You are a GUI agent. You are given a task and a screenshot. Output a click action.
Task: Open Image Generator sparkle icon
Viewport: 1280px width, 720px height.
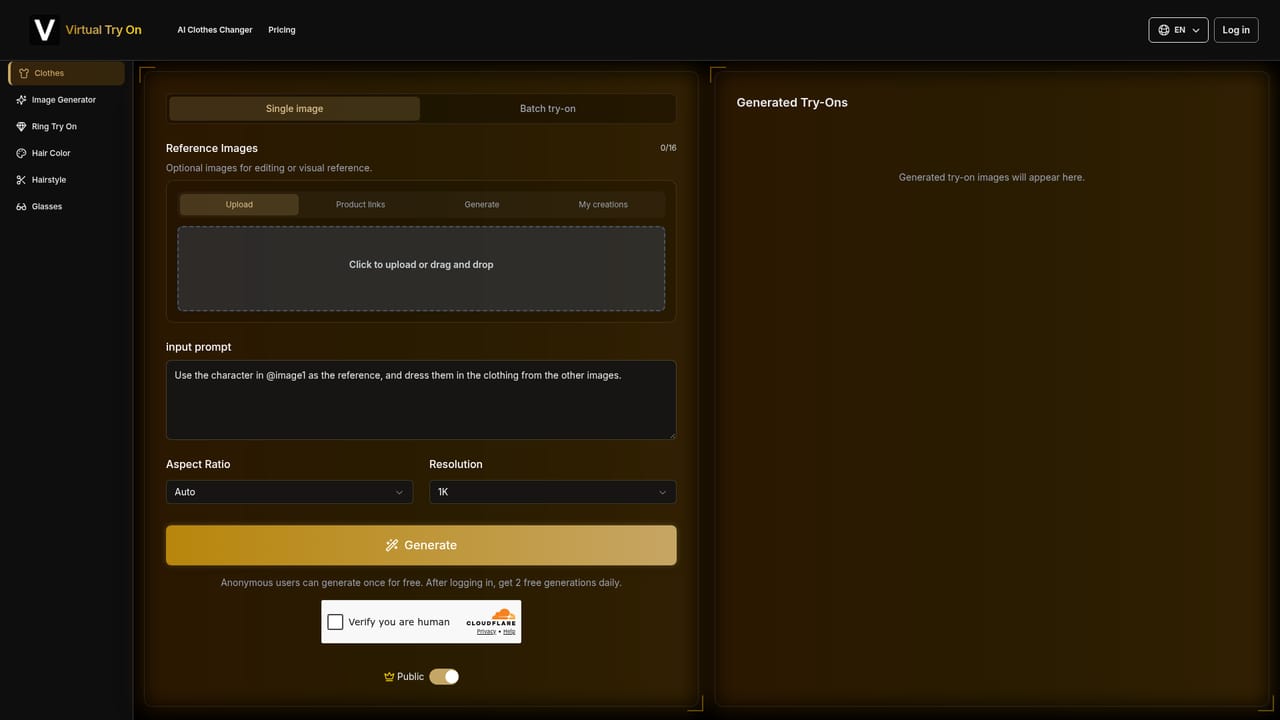(x=22, y=100)
